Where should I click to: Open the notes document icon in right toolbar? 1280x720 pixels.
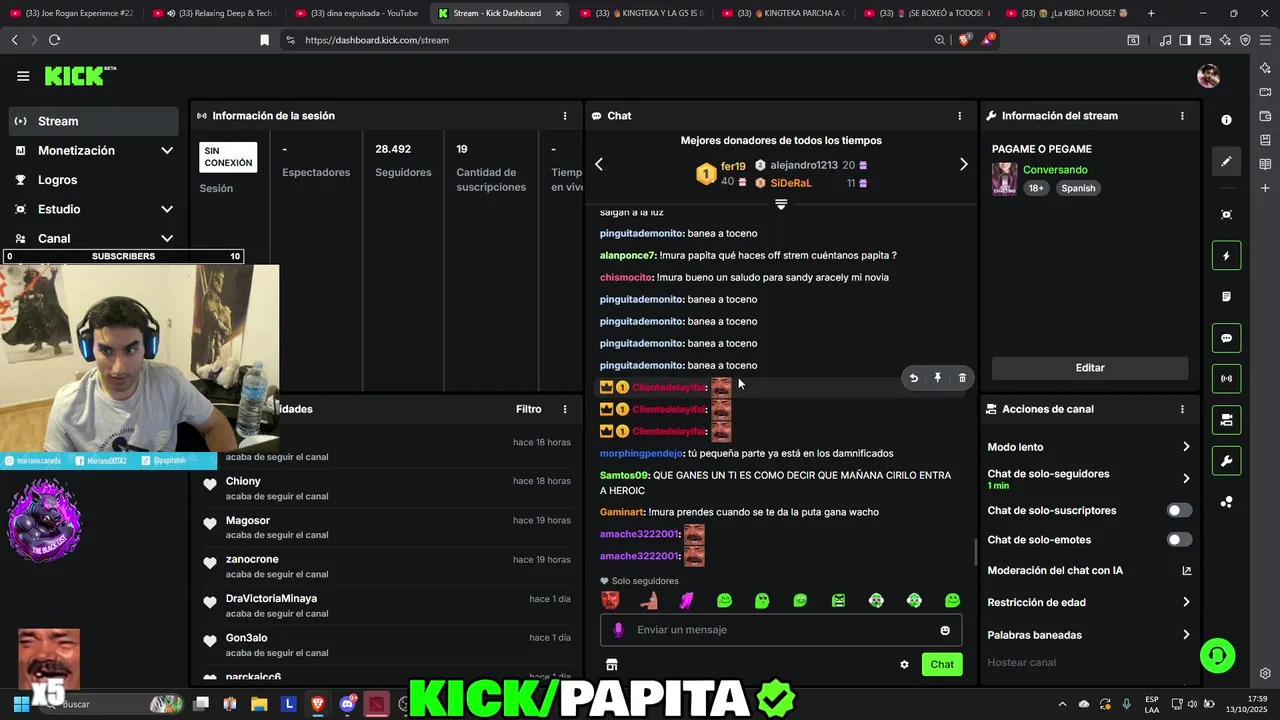[1227, 297]
